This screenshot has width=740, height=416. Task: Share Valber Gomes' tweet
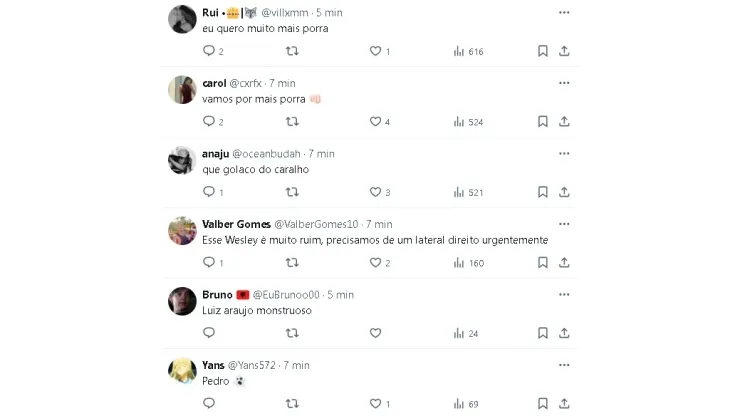point(564,262)
